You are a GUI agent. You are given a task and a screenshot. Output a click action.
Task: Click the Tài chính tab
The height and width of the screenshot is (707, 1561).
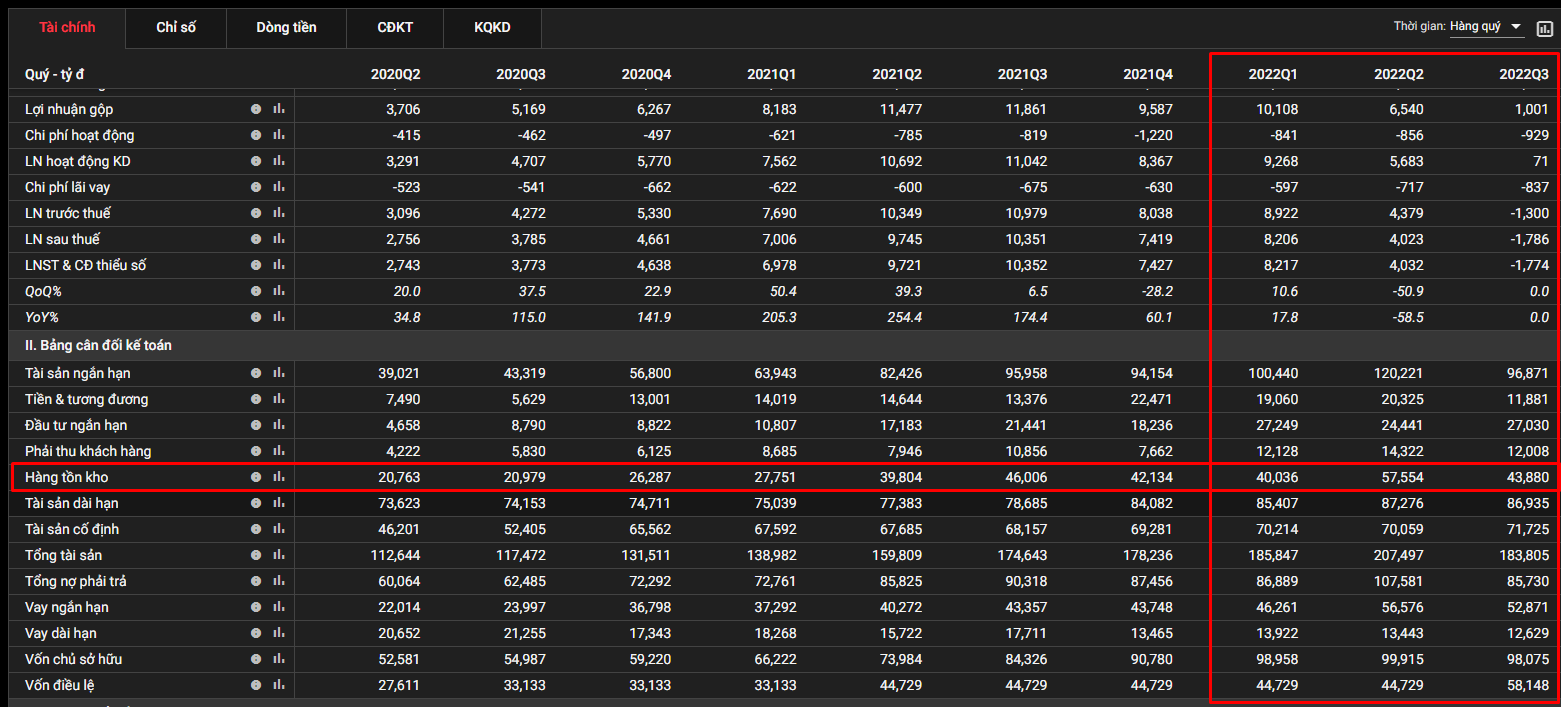tap(67, 28)
